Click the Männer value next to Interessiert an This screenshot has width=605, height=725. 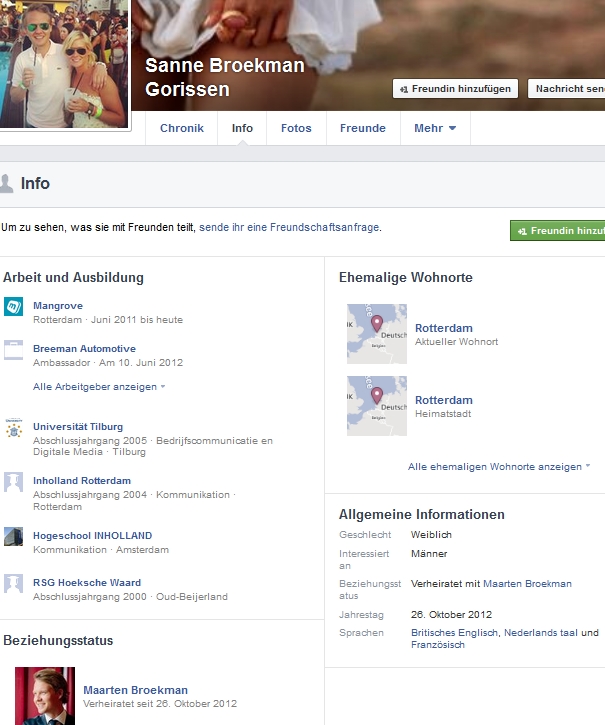[429, 553]
